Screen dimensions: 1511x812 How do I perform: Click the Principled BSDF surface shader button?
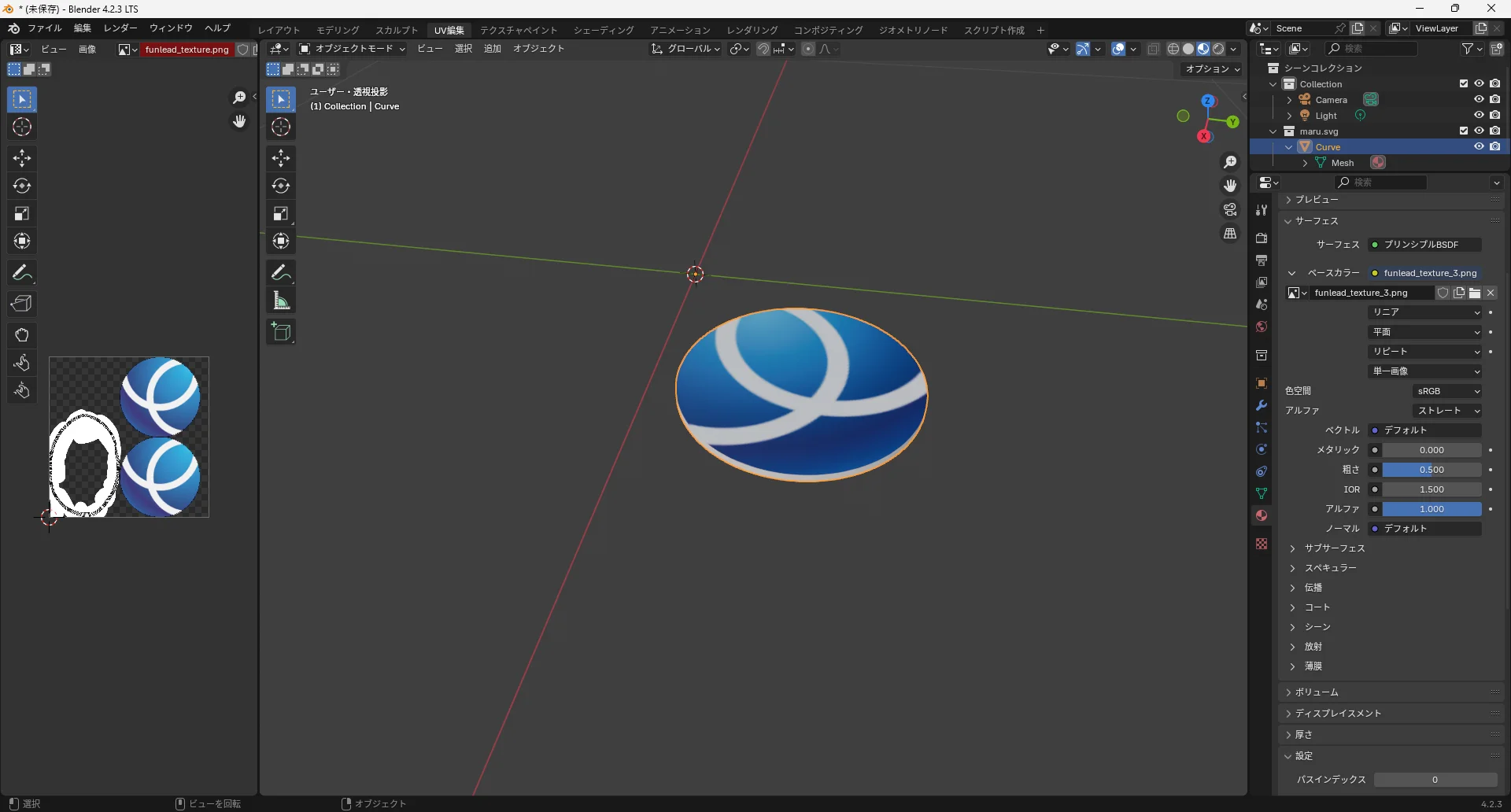1426,245
